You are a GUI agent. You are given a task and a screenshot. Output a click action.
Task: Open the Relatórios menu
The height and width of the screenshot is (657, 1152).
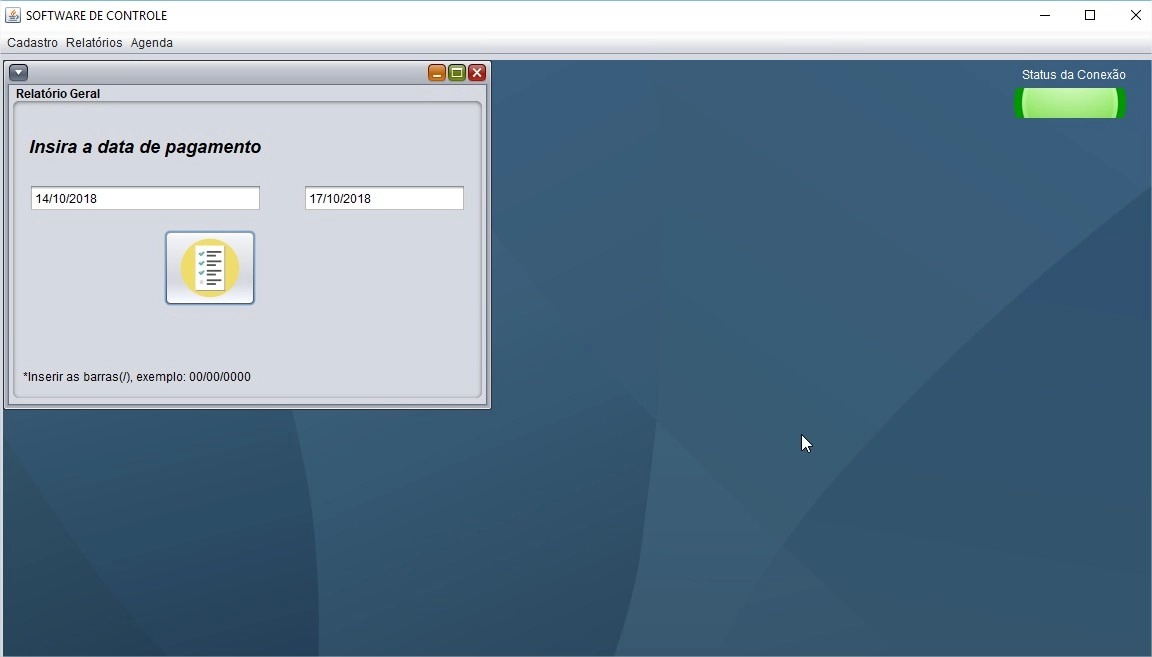(94, 43)
